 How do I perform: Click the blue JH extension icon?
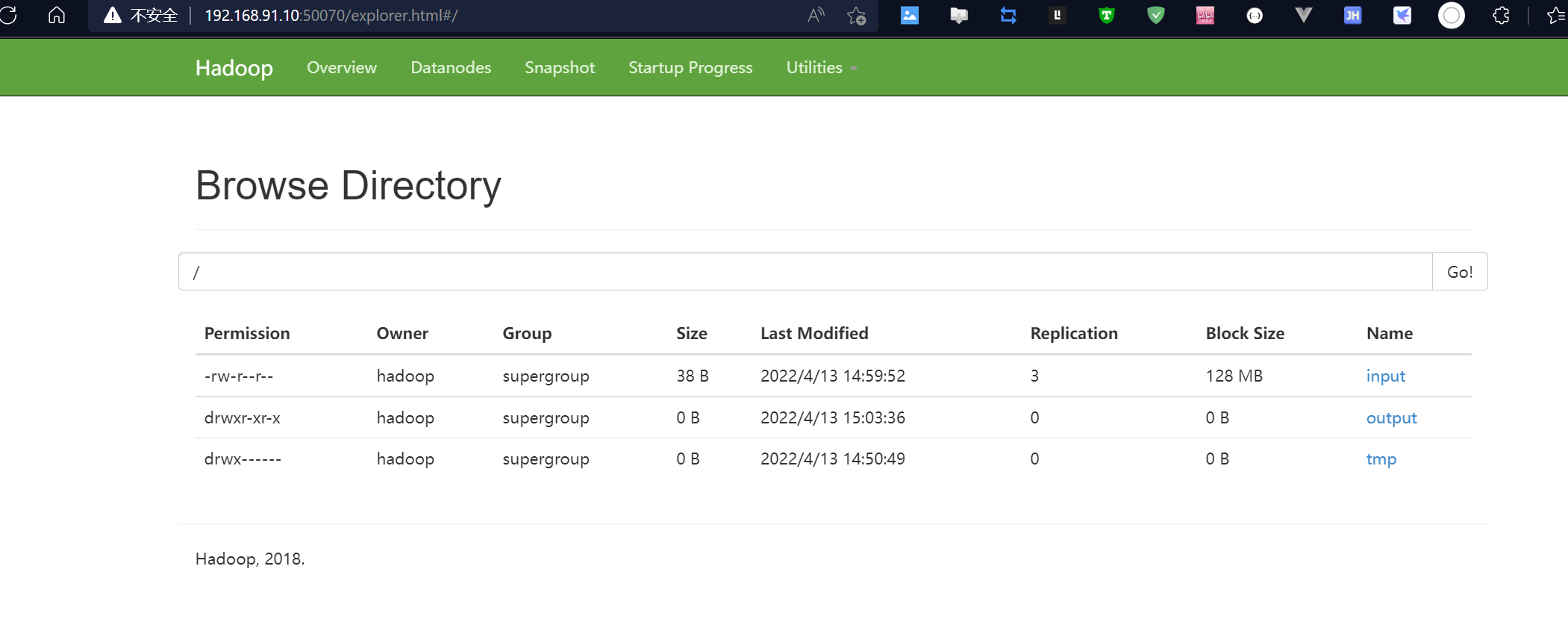pos(1352,15)
